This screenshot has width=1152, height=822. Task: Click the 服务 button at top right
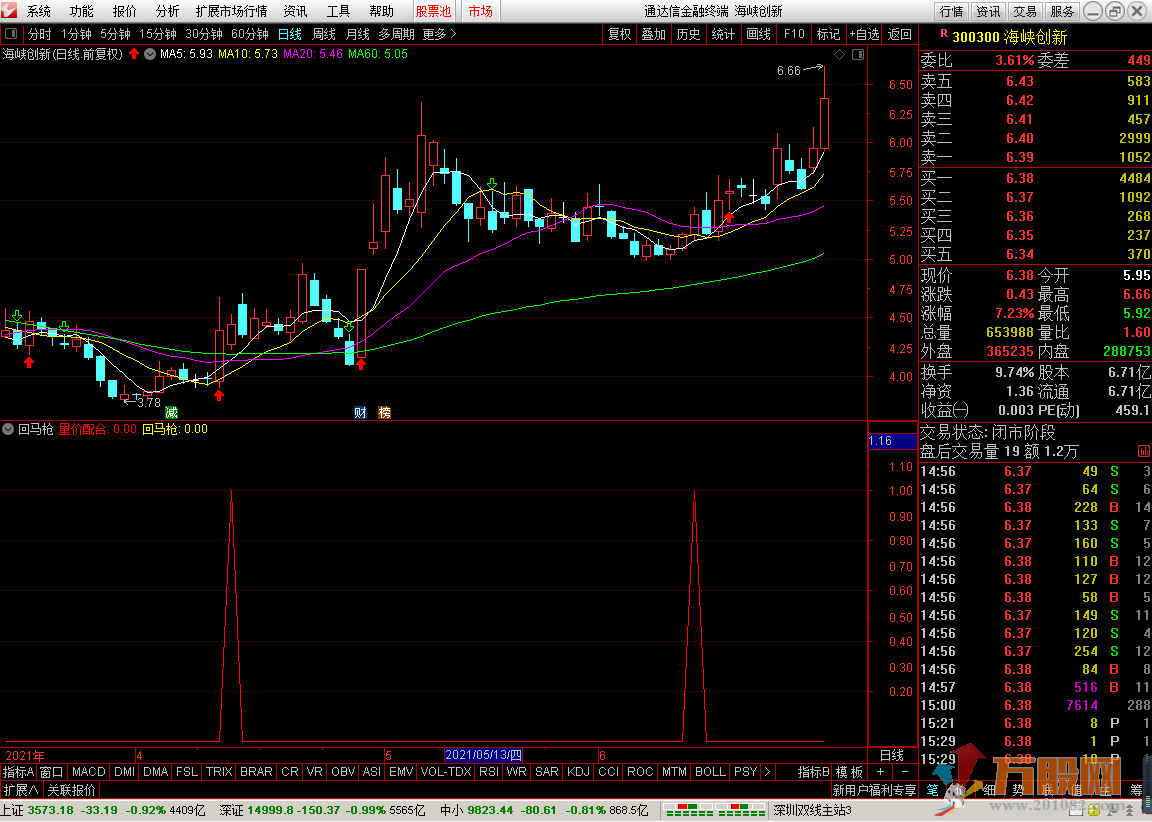coord(1062,11)
